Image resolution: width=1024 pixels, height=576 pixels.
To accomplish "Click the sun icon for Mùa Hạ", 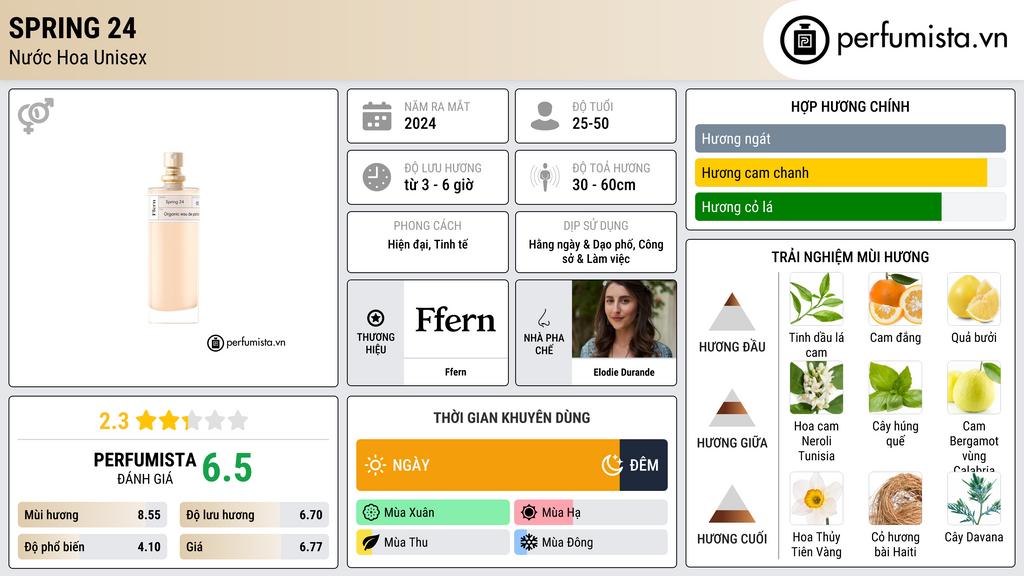I will click(529, 513).
